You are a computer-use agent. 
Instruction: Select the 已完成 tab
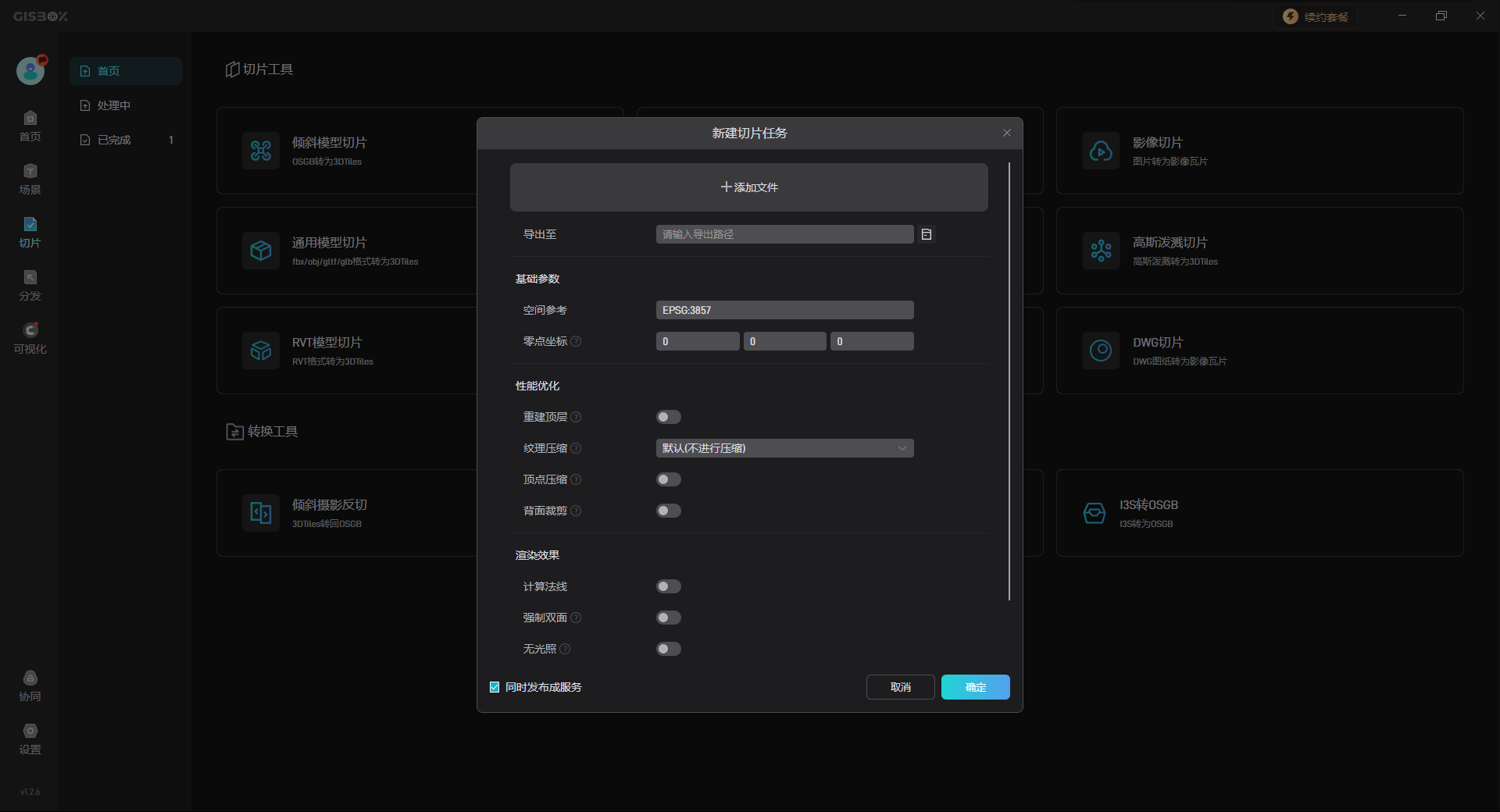tap(125, 140)
